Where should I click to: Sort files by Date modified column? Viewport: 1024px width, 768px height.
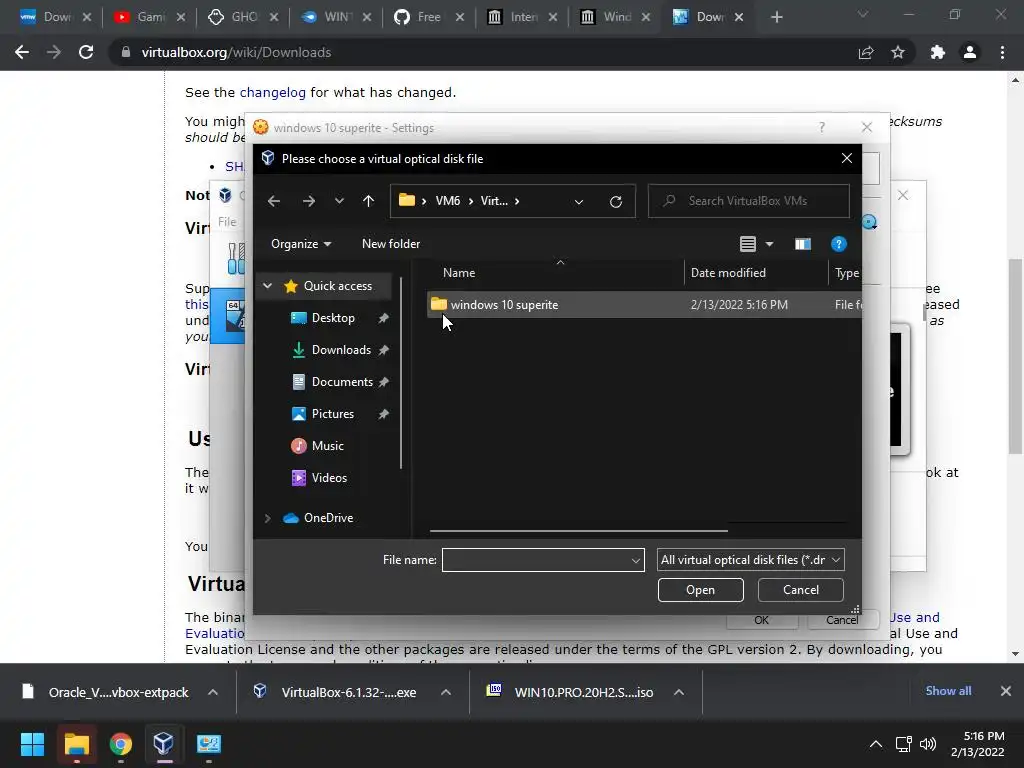(x=728, y=273)
